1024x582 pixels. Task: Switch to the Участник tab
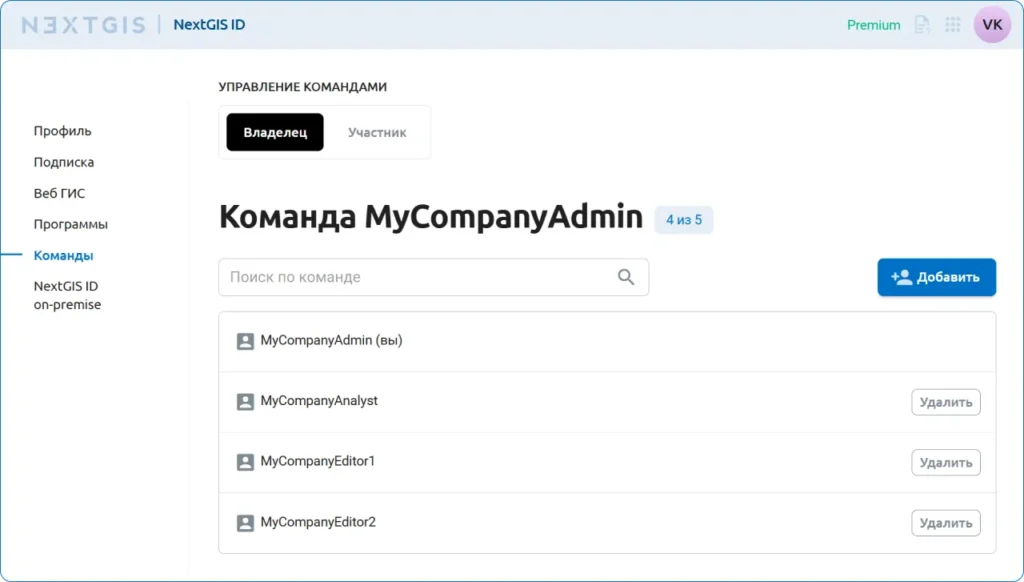[x=377, y=133]
